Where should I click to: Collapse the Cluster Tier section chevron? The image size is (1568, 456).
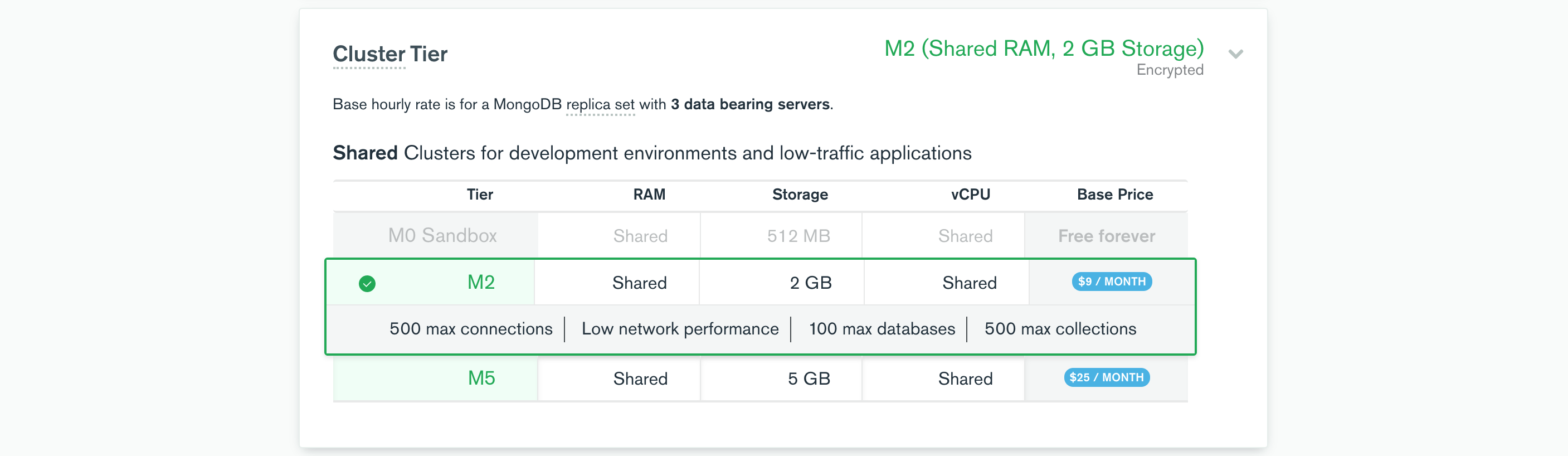point(1235,54)
